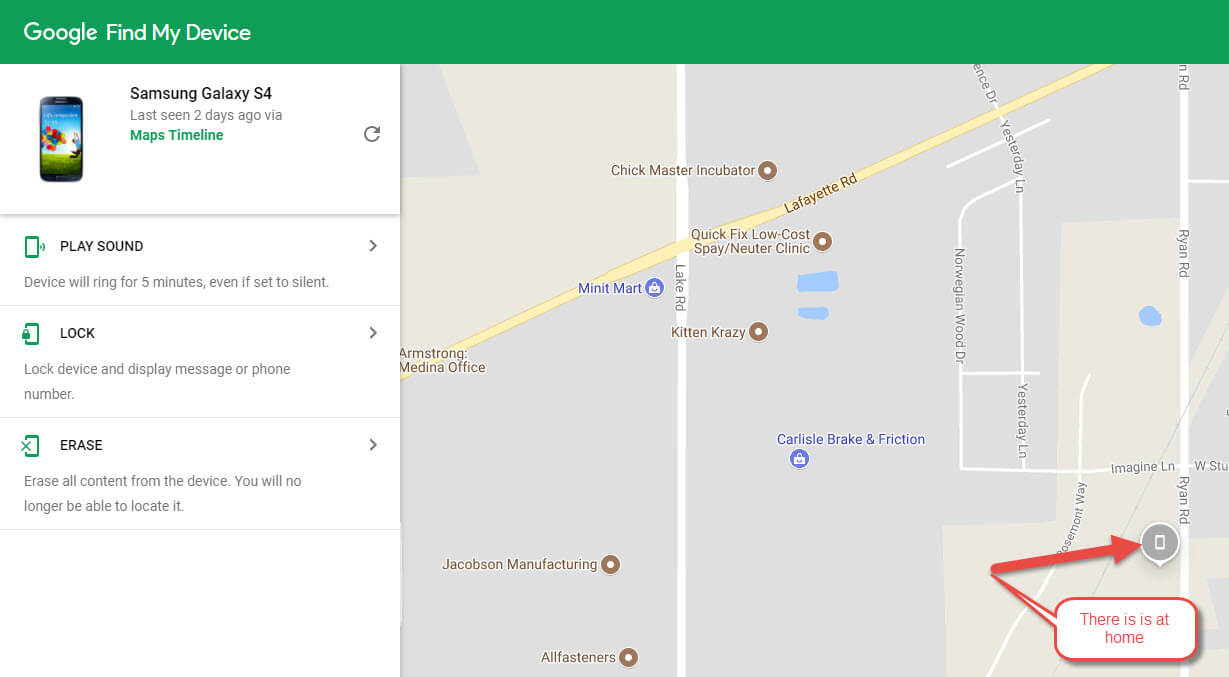
Task: Click the phone location marker on map
Action: 1159,544
